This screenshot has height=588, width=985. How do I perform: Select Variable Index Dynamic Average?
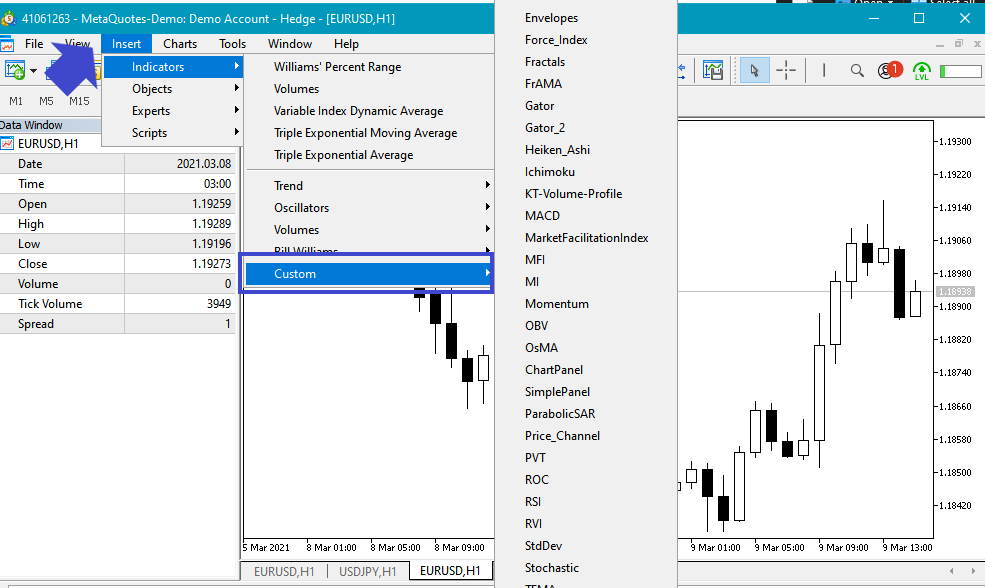tap(358, 111)
